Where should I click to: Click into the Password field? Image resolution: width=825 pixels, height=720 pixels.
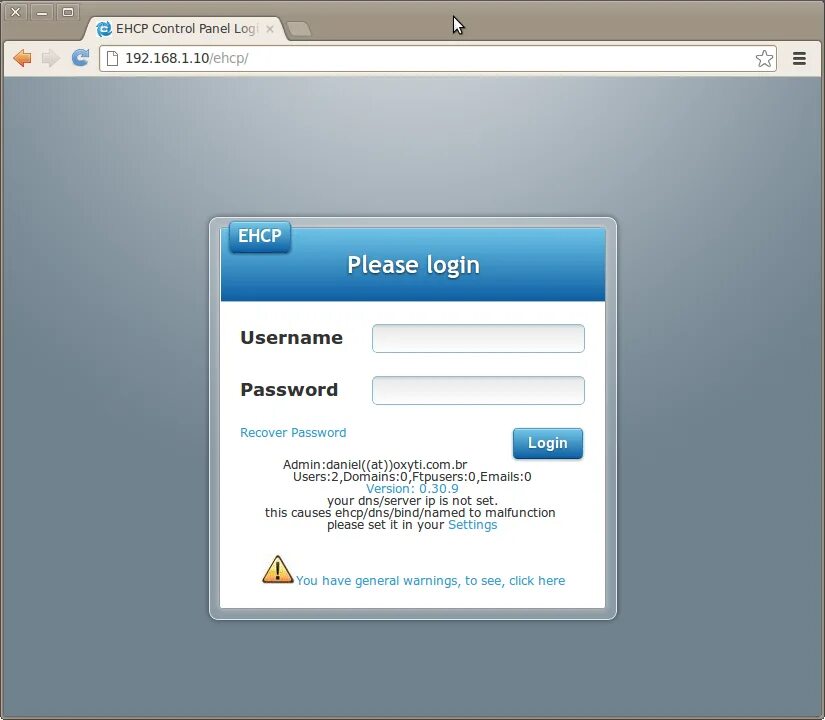click(x=478, y=391)
